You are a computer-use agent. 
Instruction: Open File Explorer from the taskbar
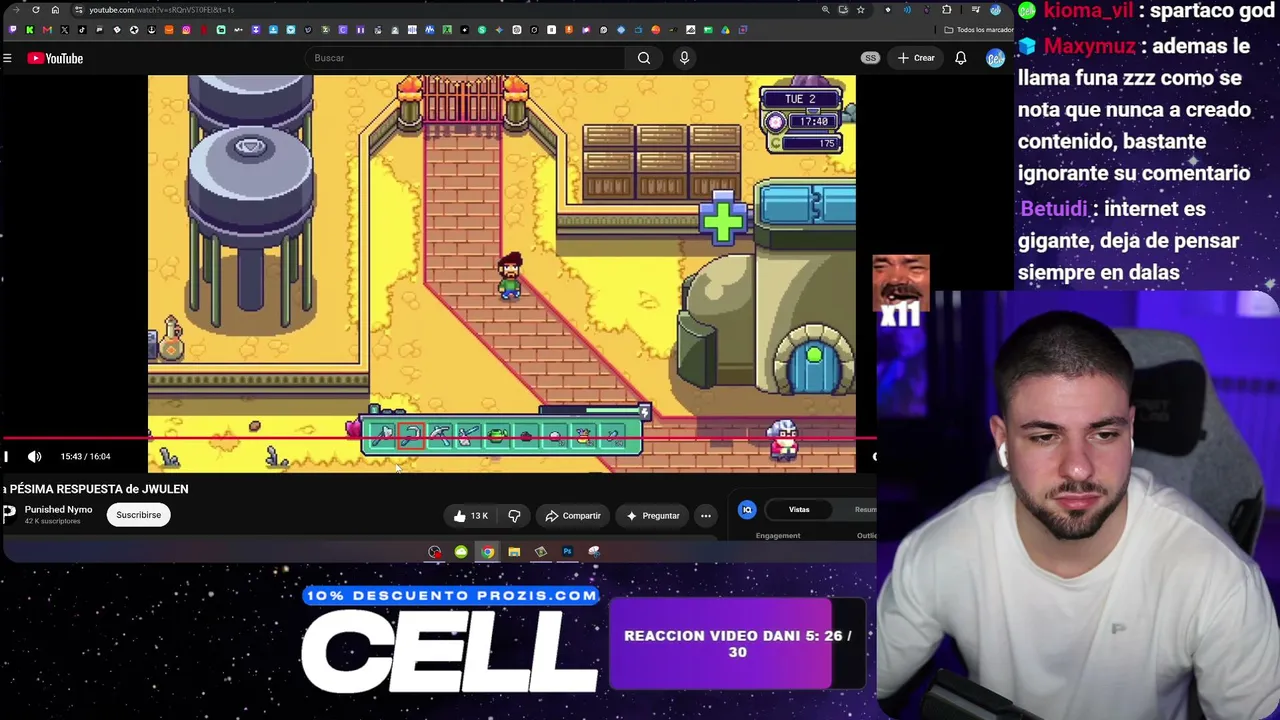pos(514,552)
